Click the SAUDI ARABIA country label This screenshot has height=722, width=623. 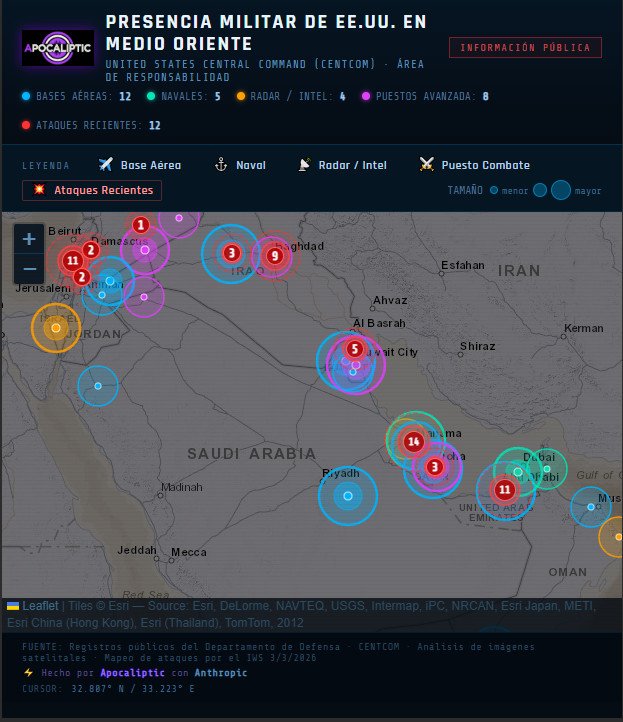[251, 454]
